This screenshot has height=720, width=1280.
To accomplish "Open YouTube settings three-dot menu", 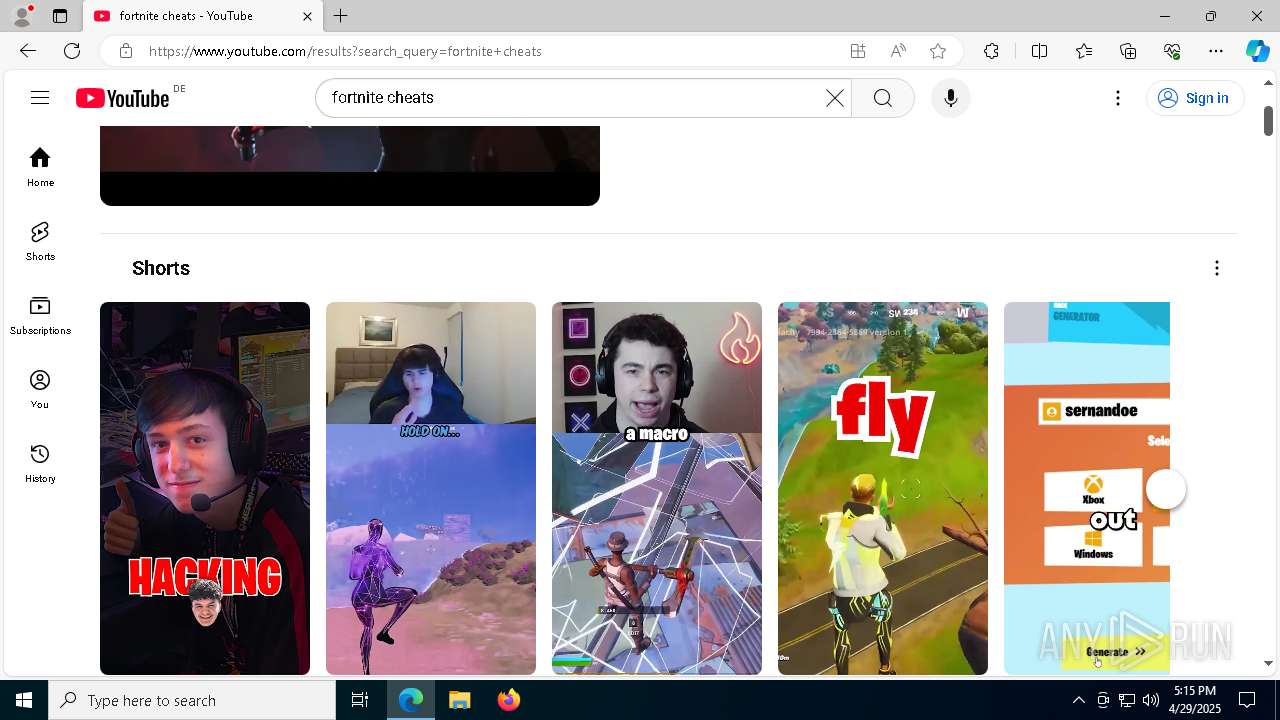I will coord(1118,98).
